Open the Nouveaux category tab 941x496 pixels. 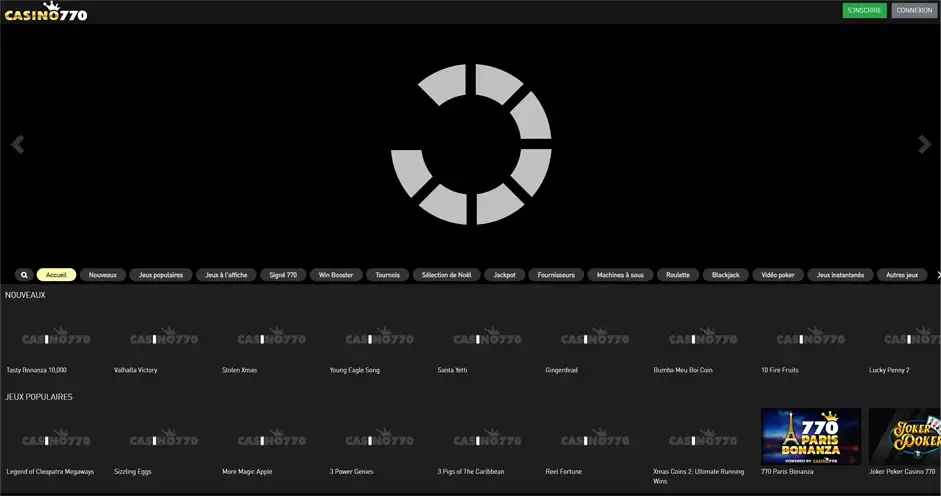point(103,274)
